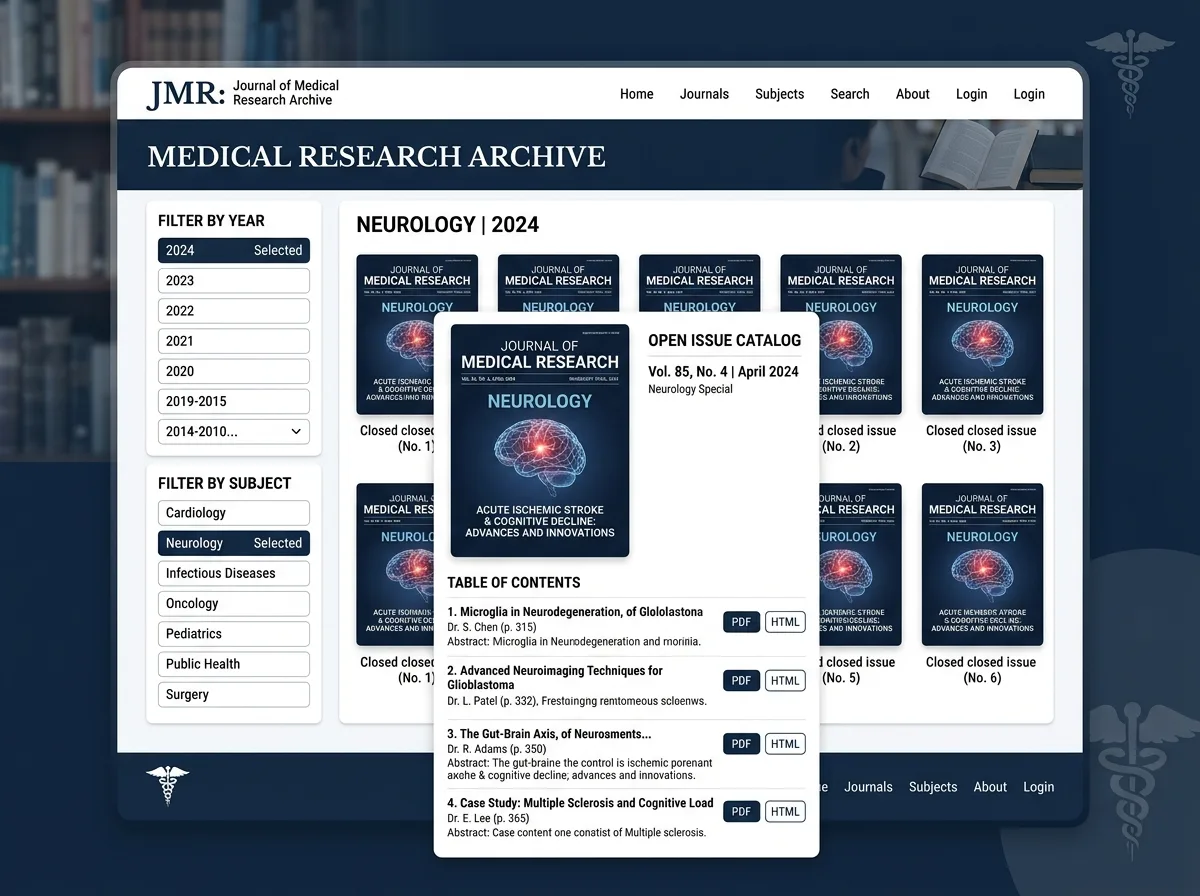Select the 2024 year filter

point(234,250)
